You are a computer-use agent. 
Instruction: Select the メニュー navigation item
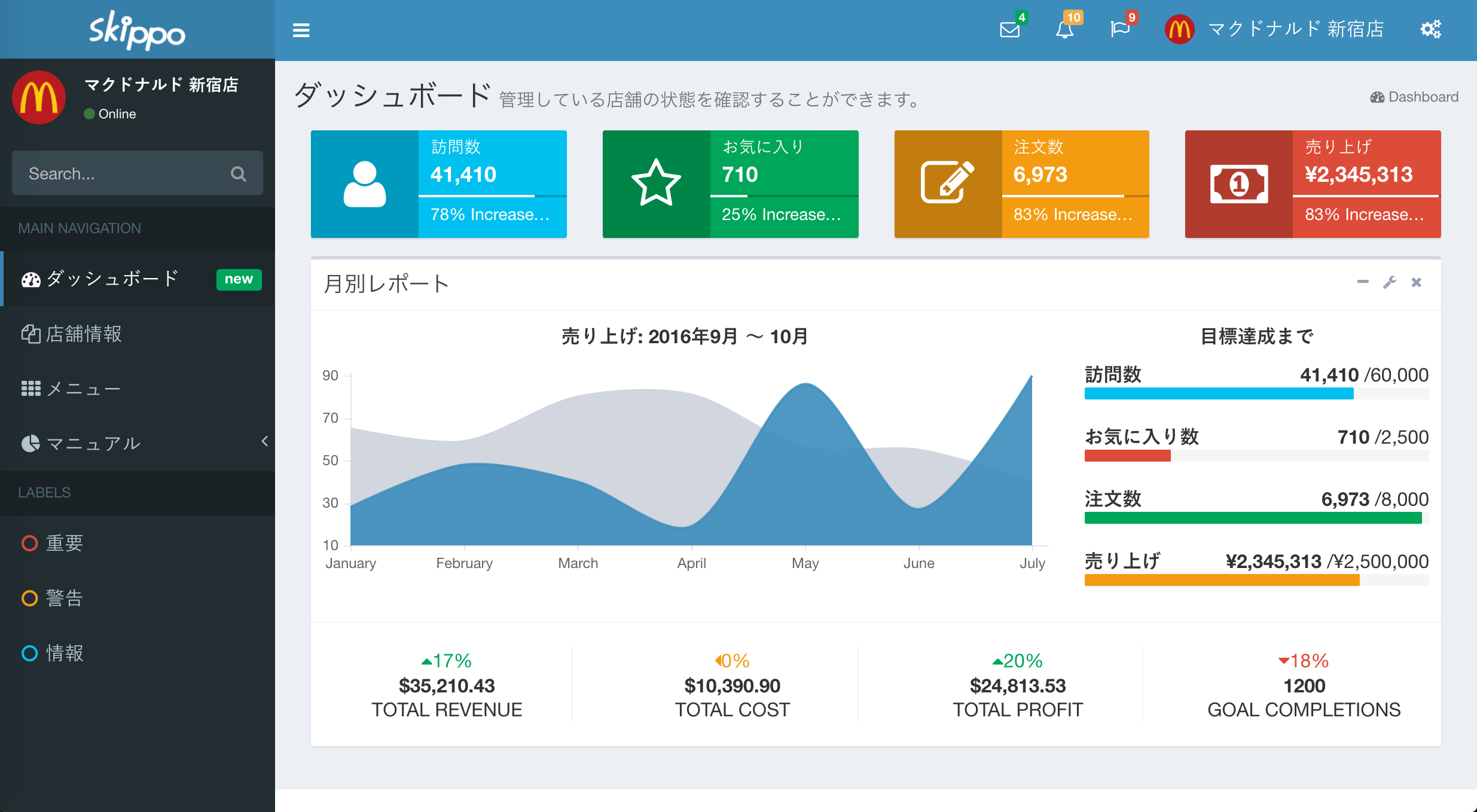coord(84,389)
